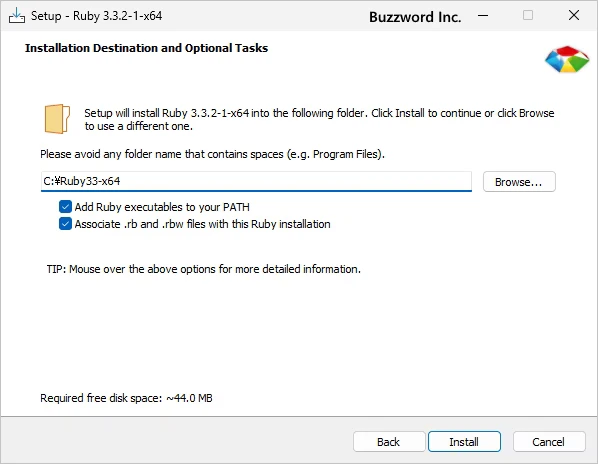The width and height of the screenshot is (598, 464).
Task: Click the Setup installer icon in the title bar
Action: [16, 16]
